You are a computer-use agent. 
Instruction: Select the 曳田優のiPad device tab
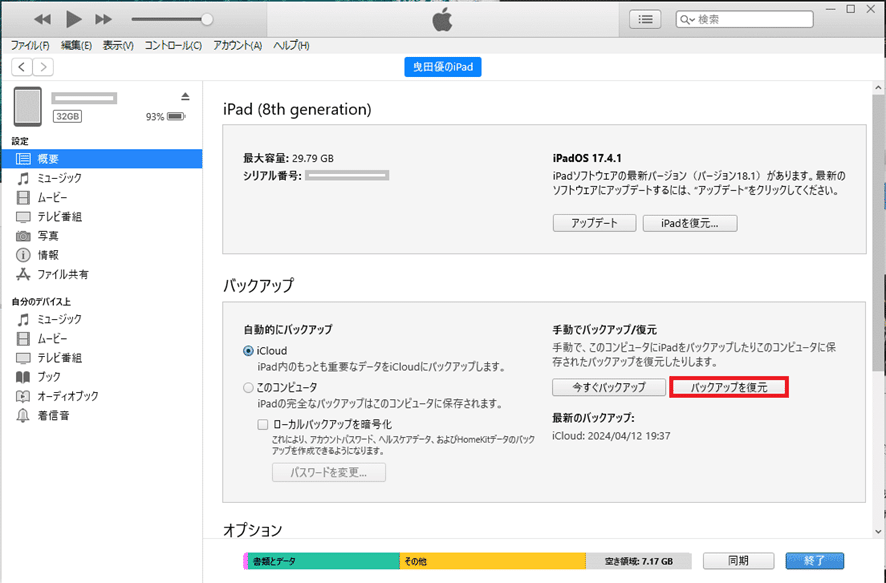pos(442,67)
